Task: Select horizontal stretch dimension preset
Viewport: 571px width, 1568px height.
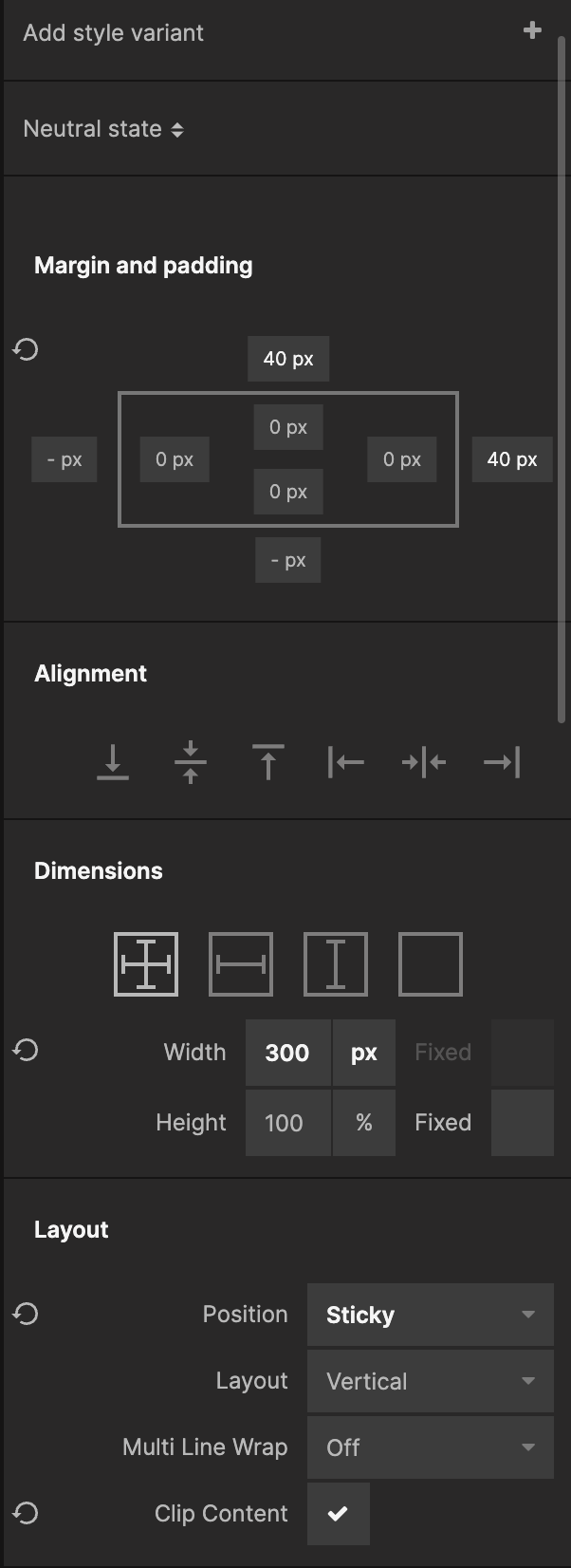Action: [x=241, y=964]
